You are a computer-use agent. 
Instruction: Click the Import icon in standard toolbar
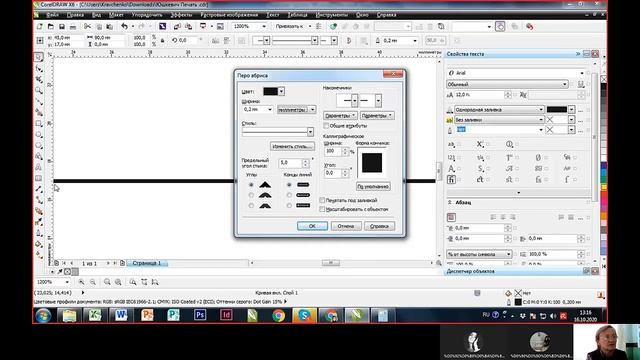point(177,27)
